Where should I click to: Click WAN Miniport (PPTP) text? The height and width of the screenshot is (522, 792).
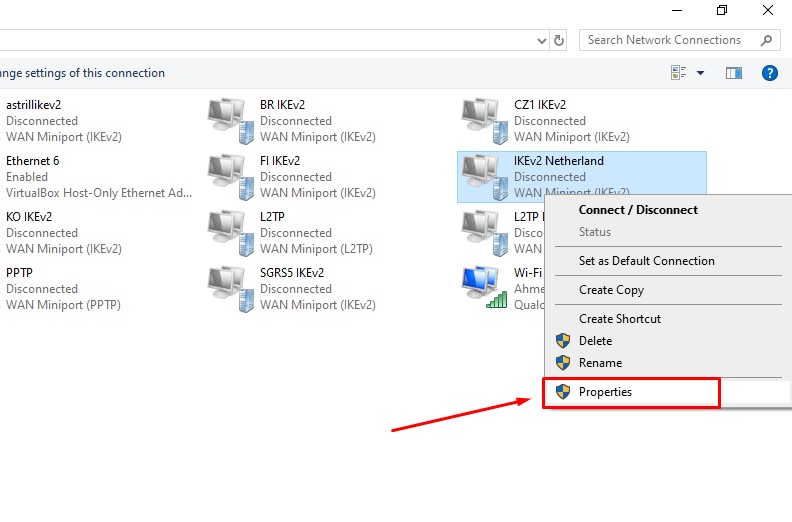click(63, 305)
